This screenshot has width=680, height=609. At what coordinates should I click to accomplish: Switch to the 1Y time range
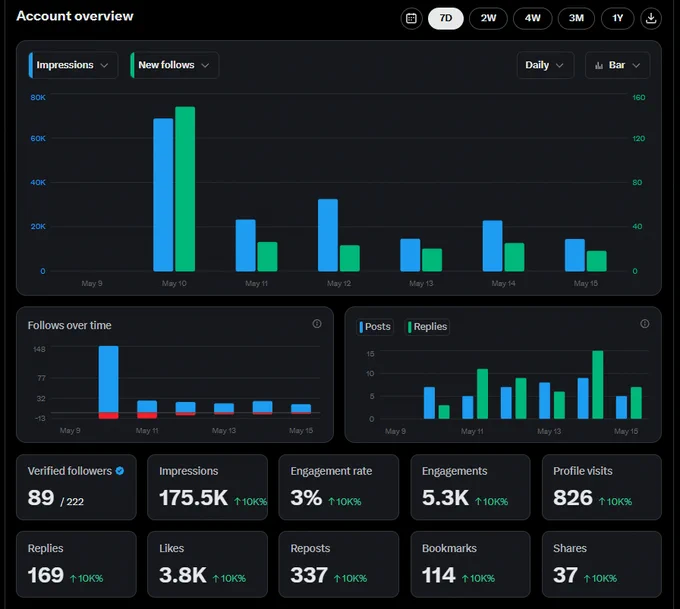coord(618,18)
